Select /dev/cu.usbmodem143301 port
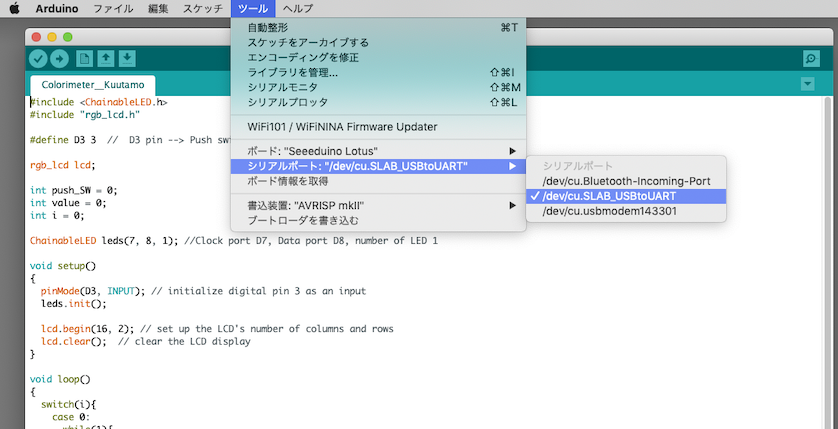Viewport: 838px width, 429px height. [609, 211]
